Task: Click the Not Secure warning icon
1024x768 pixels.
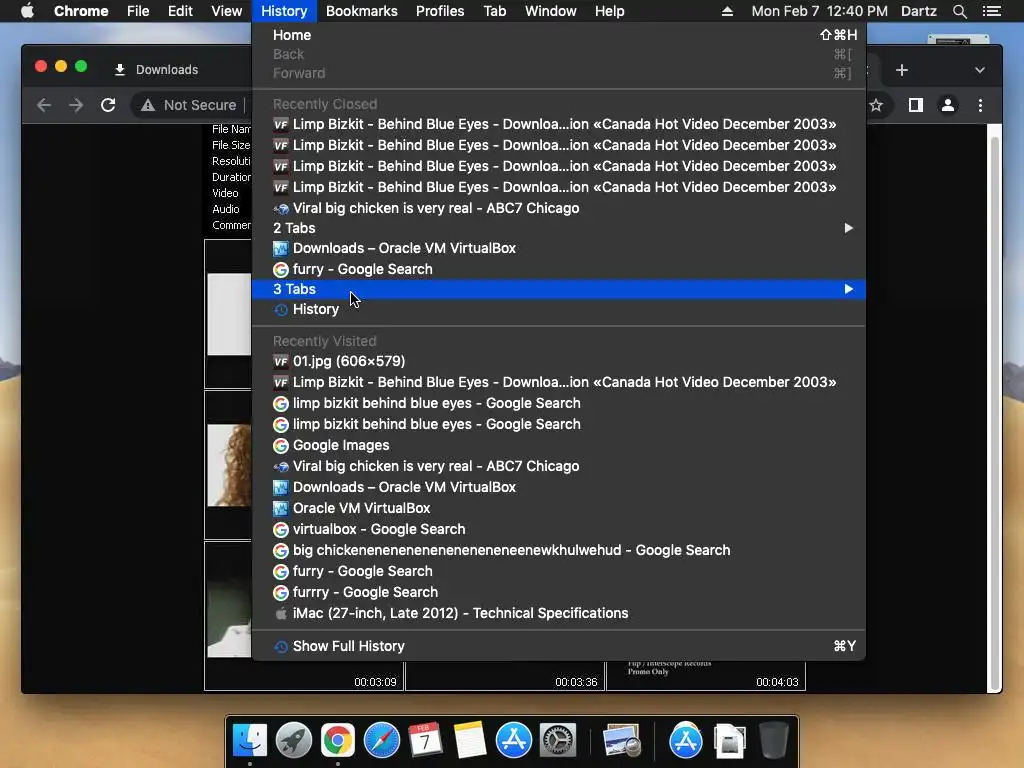Action: click(x=148, y=105)
